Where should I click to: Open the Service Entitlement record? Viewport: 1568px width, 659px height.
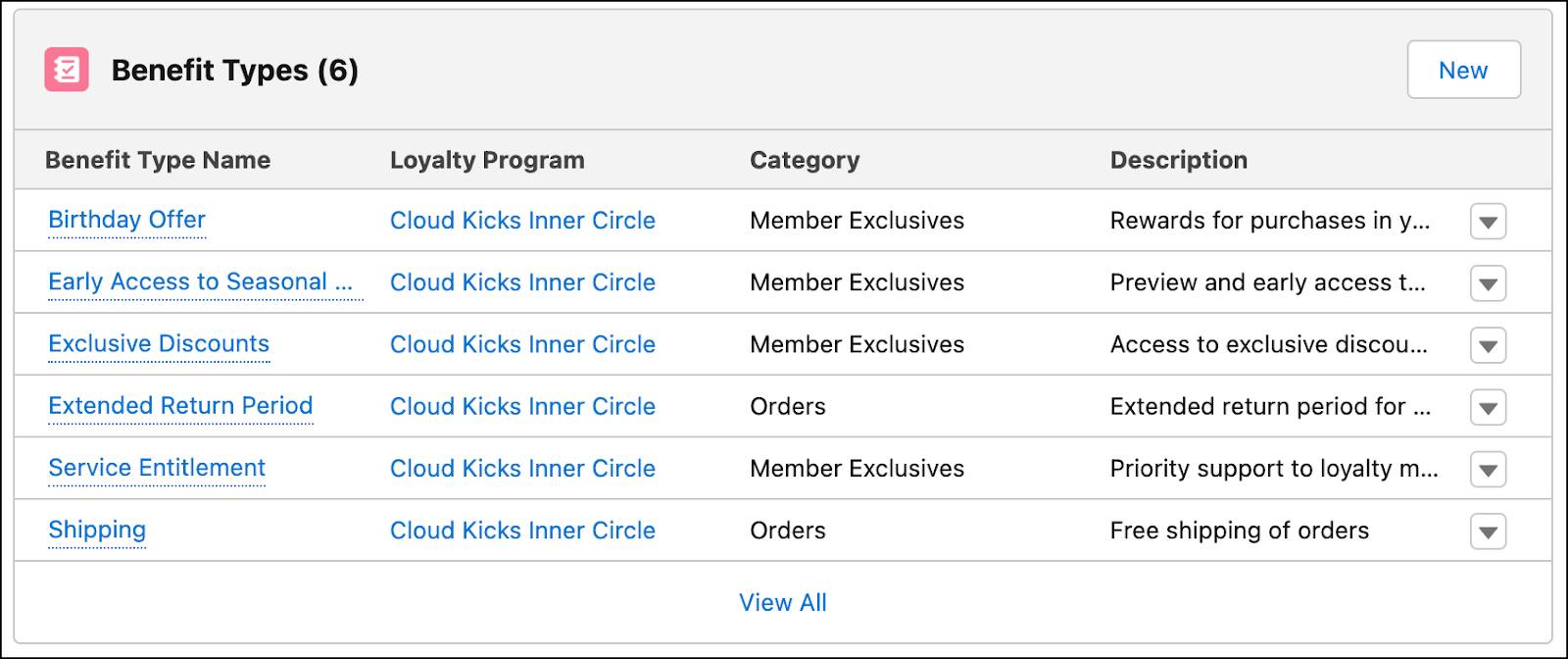(x=157, y=468)
